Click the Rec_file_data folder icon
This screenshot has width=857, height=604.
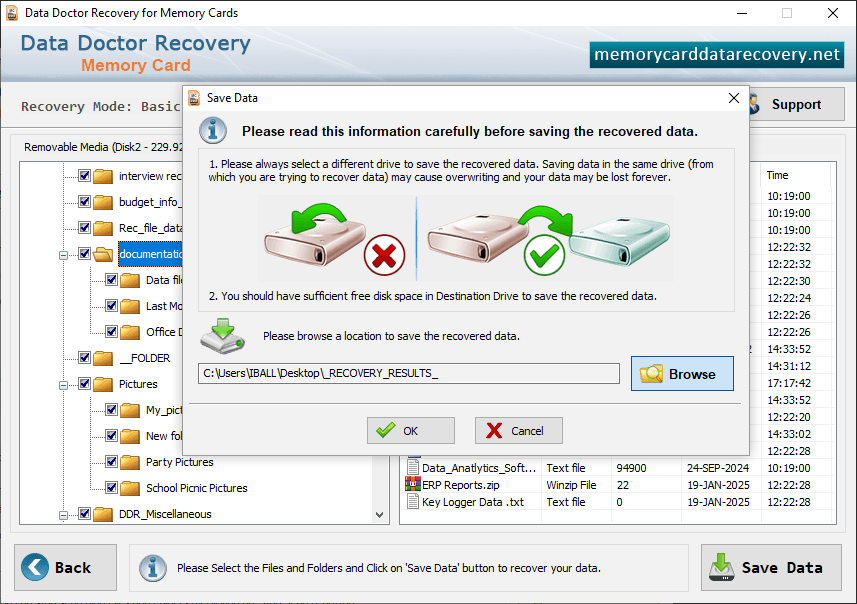(103, 228)
